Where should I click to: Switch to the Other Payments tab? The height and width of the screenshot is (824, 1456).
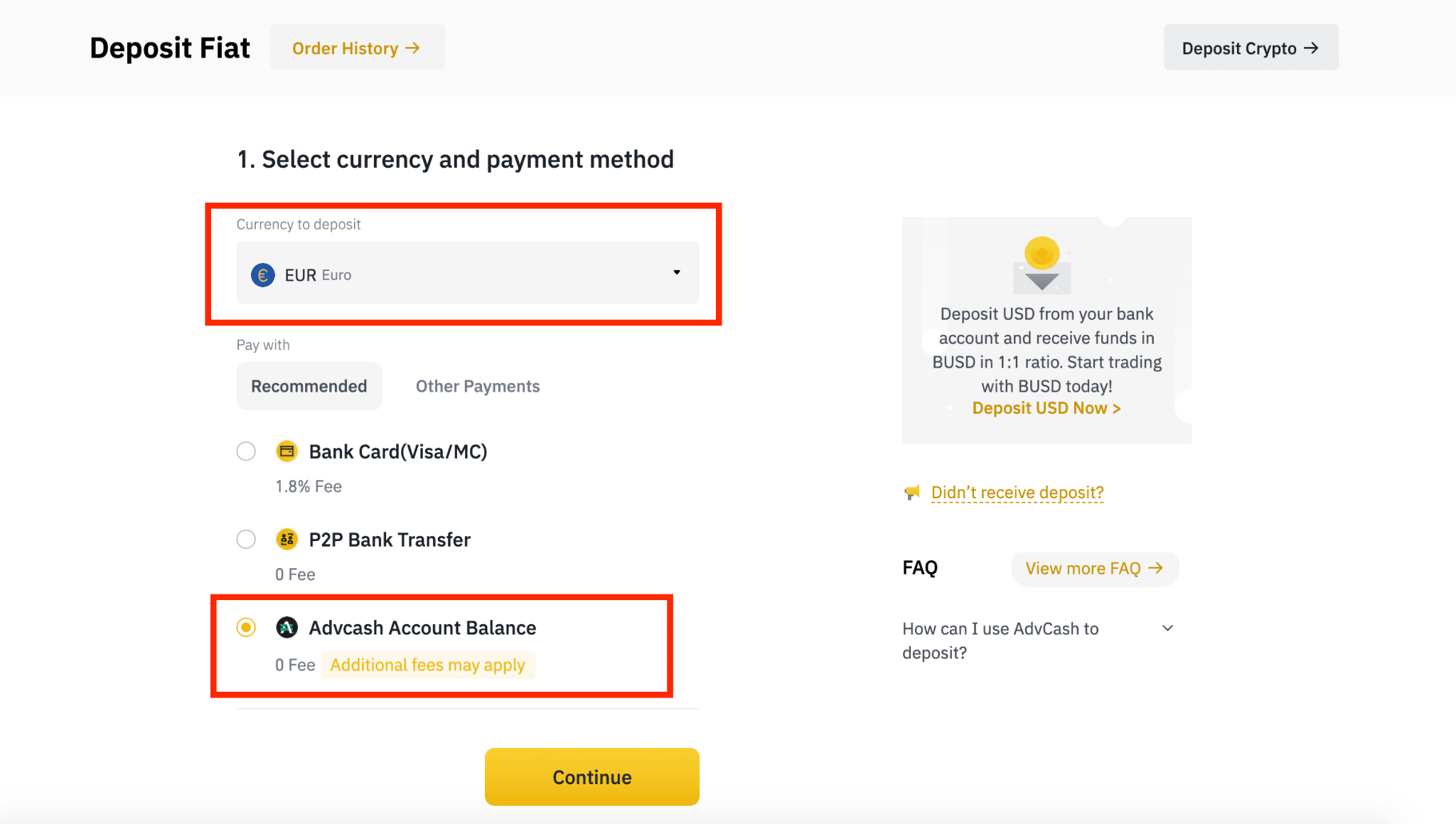coord(477,386)
